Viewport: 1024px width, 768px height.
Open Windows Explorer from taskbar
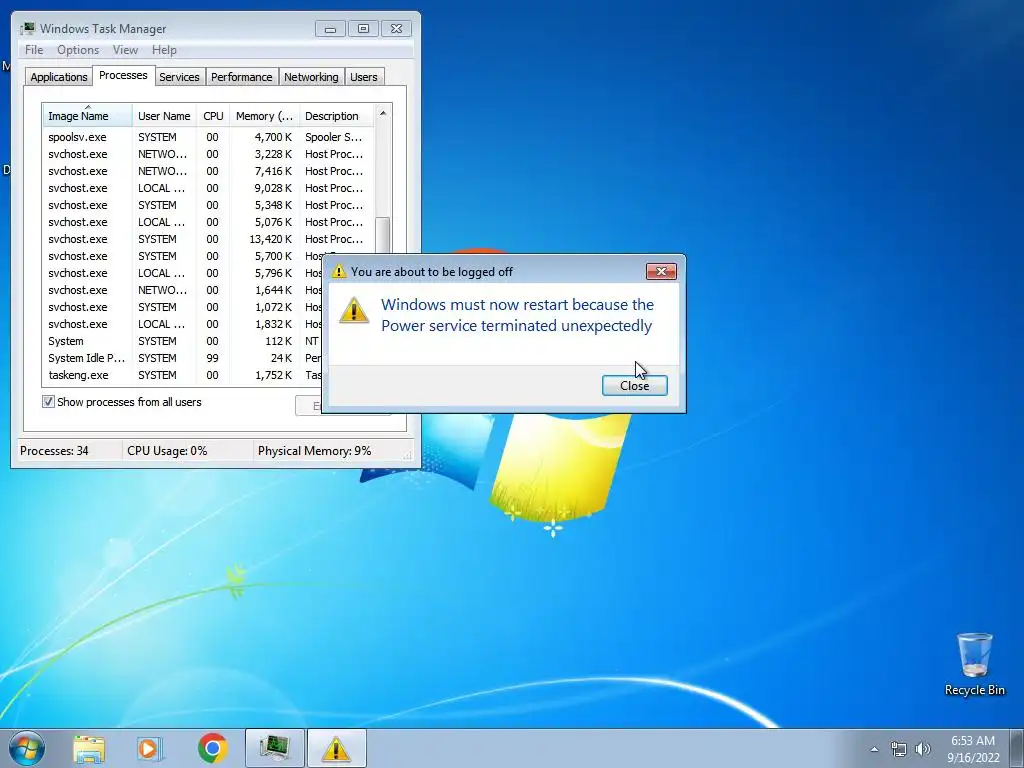pos(89,749)
